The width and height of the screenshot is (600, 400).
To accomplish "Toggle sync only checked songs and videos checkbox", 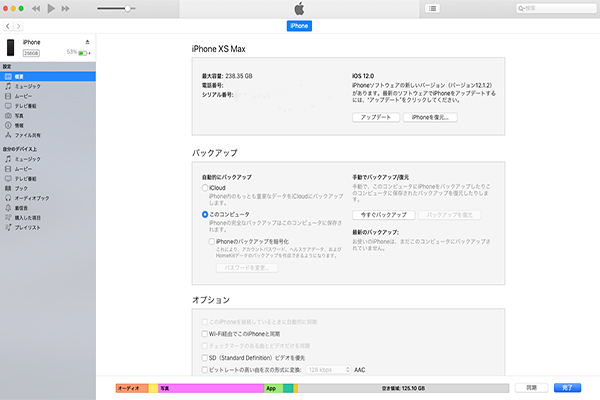I will click(x=205, y=346).
